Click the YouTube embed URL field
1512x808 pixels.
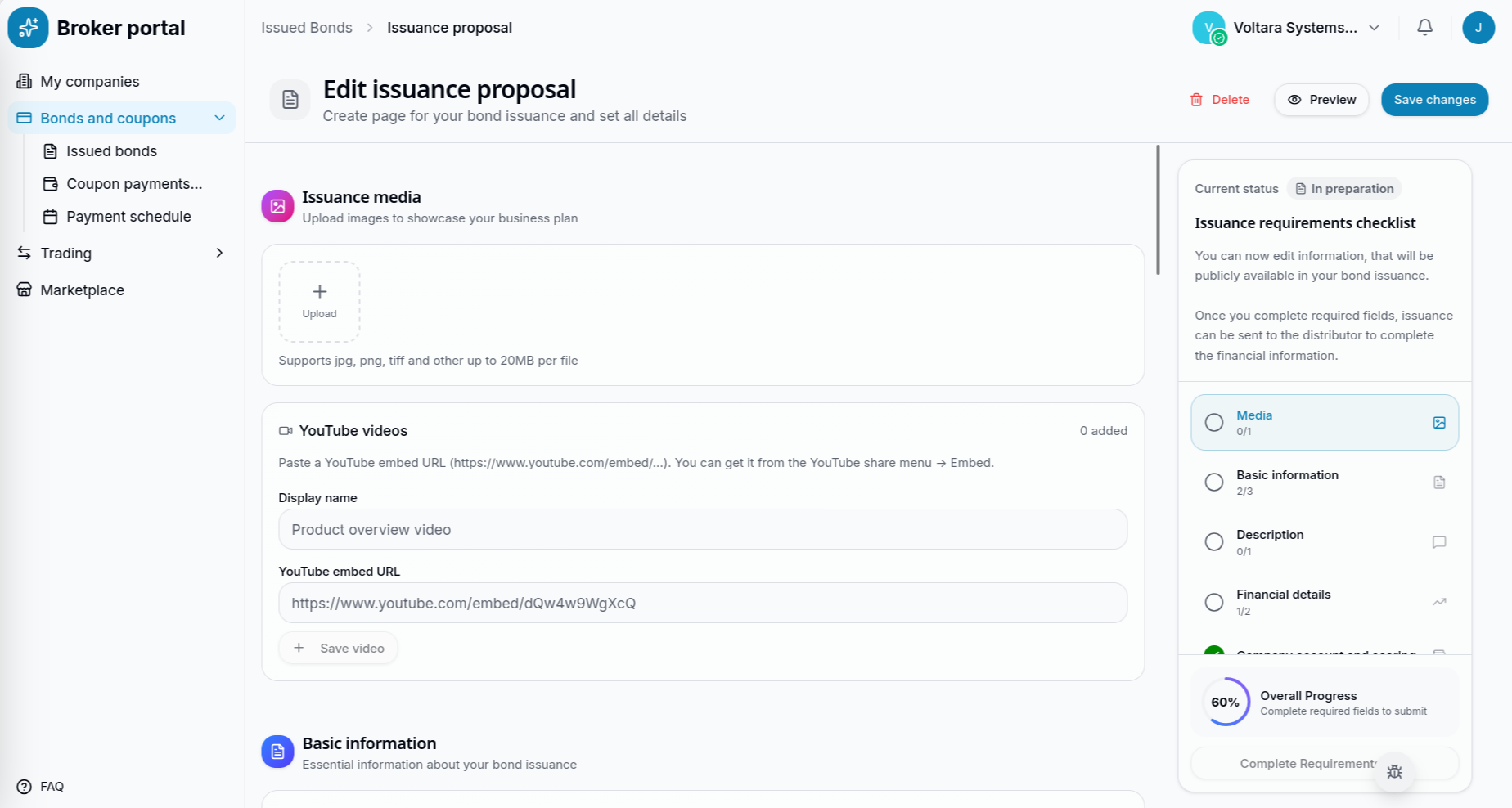(x=703, y=603)
